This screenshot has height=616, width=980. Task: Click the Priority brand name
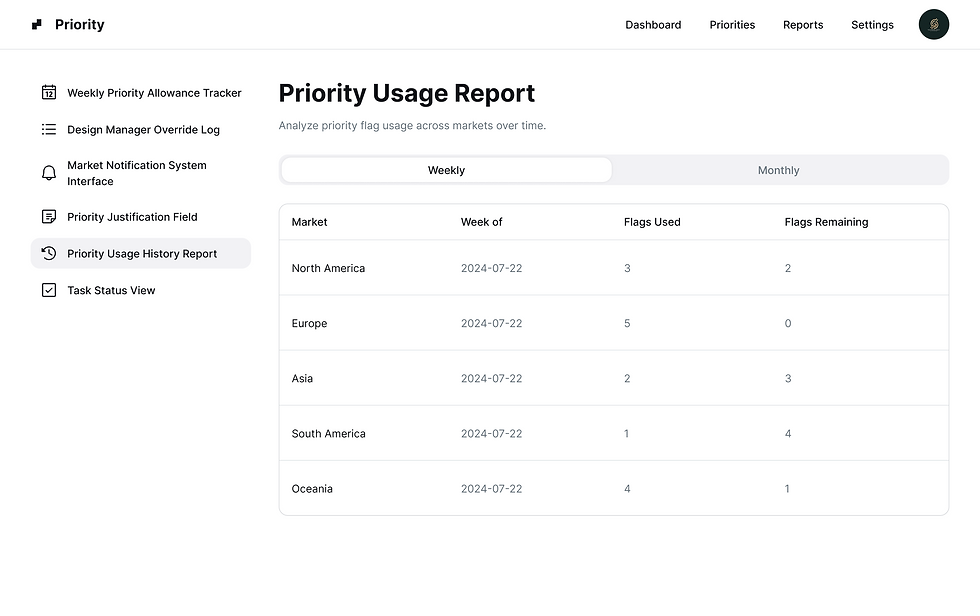click(x=80, y=25)
